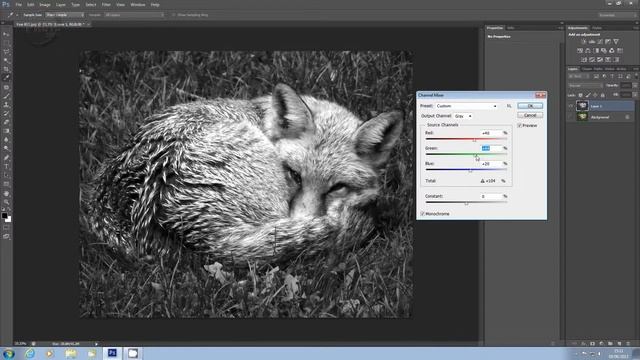640x360 pixels.
Task: Add a Curves adjustment
Action: (x=600, y=42)
